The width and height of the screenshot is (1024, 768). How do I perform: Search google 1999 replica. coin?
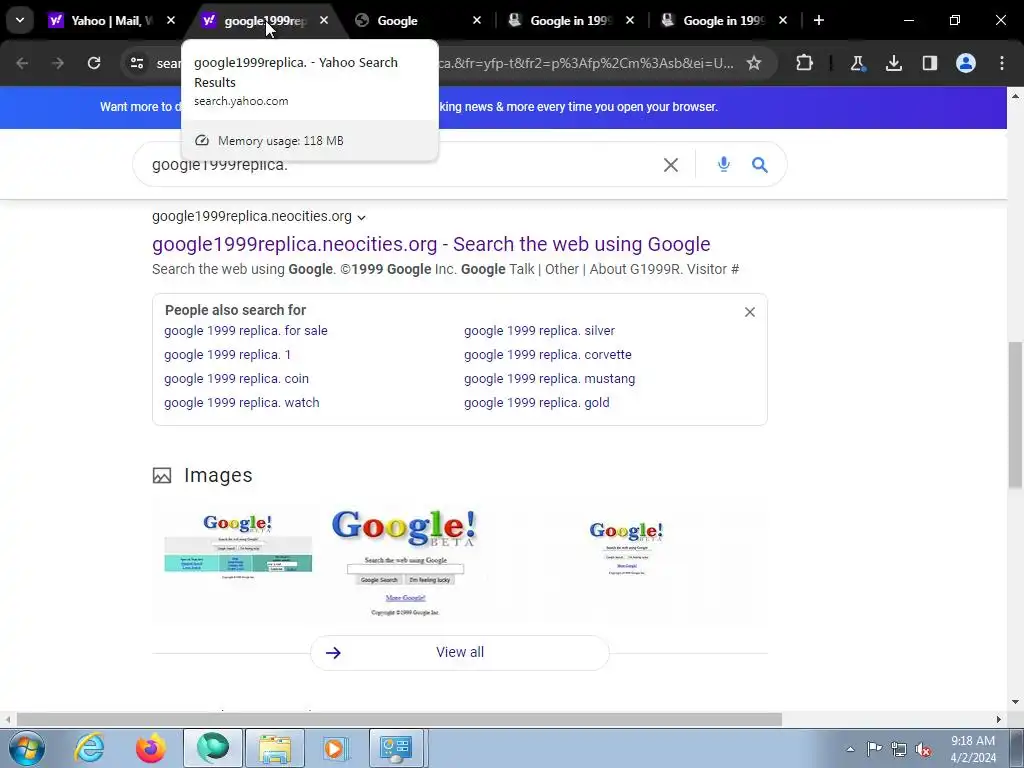[236, 379]
